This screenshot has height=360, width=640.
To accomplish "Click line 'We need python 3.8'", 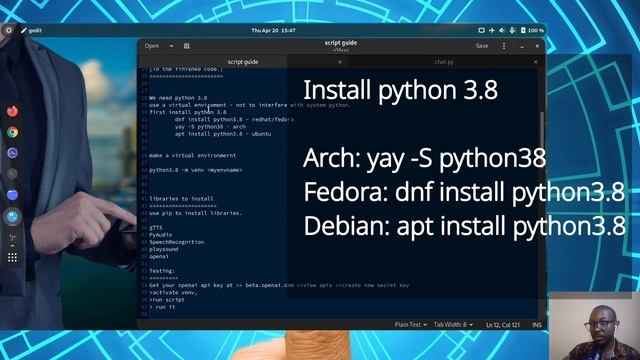I will pyautogui.click(x=178, y=98).
